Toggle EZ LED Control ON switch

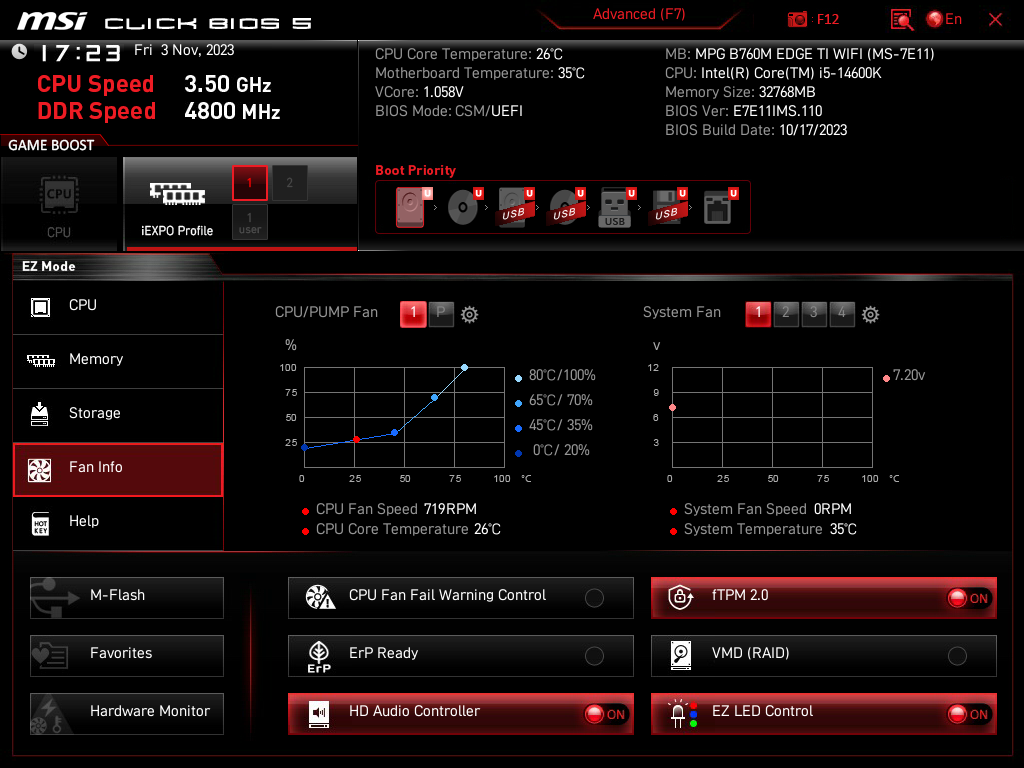click(970, 714)
